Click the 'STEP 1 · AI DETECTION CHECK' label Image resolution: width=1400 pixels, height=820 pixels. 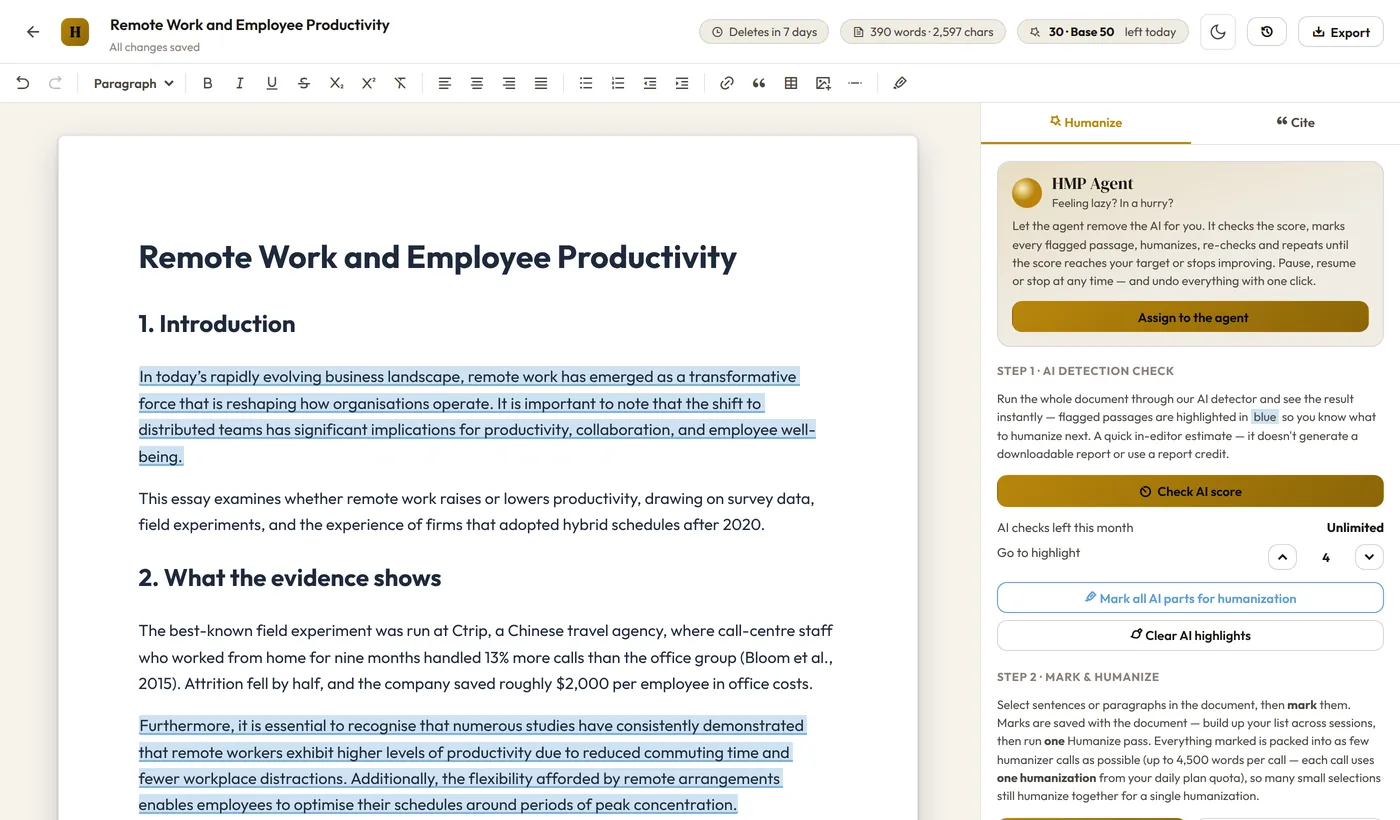point(1085,371)
